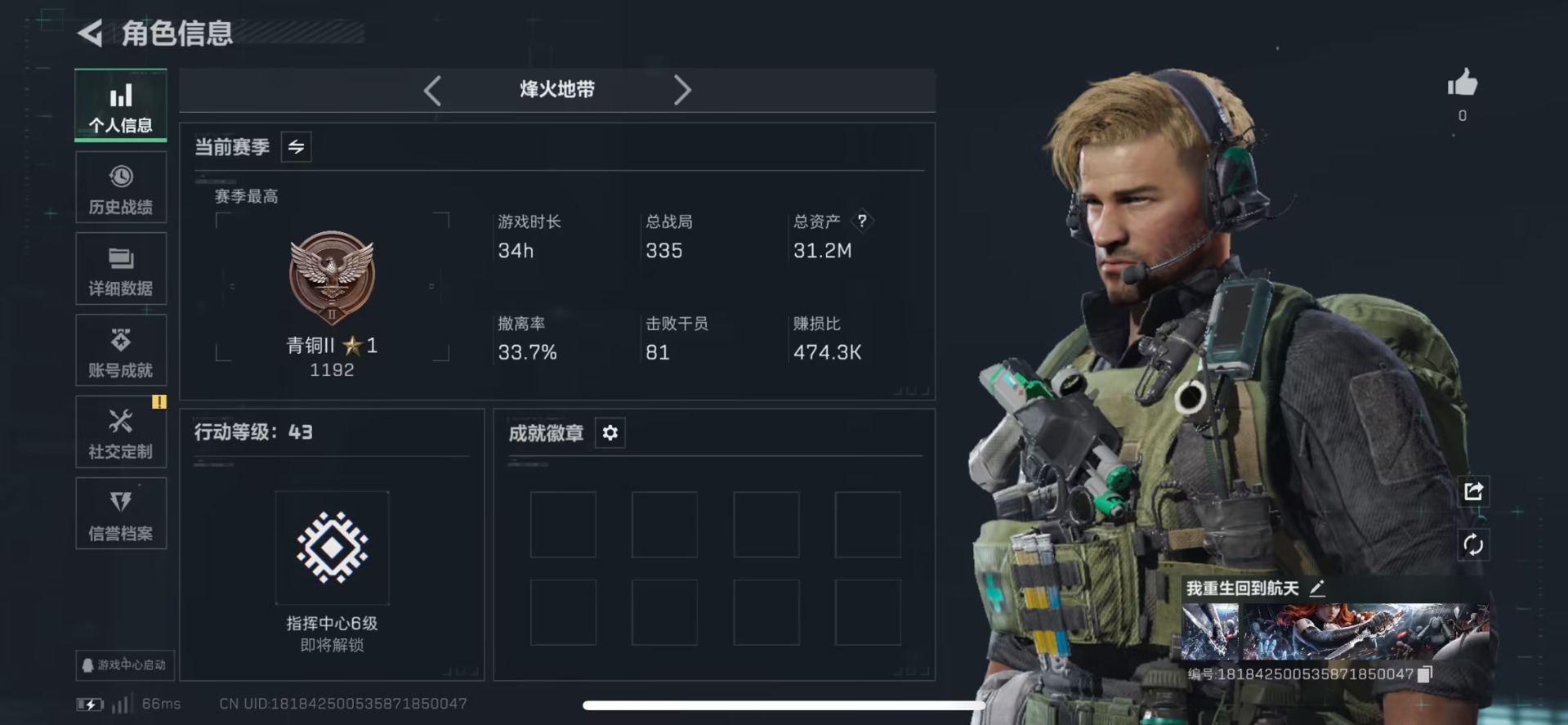Edit the nickname 我重生回到航天 with pencil icon

click(1317, 588)
